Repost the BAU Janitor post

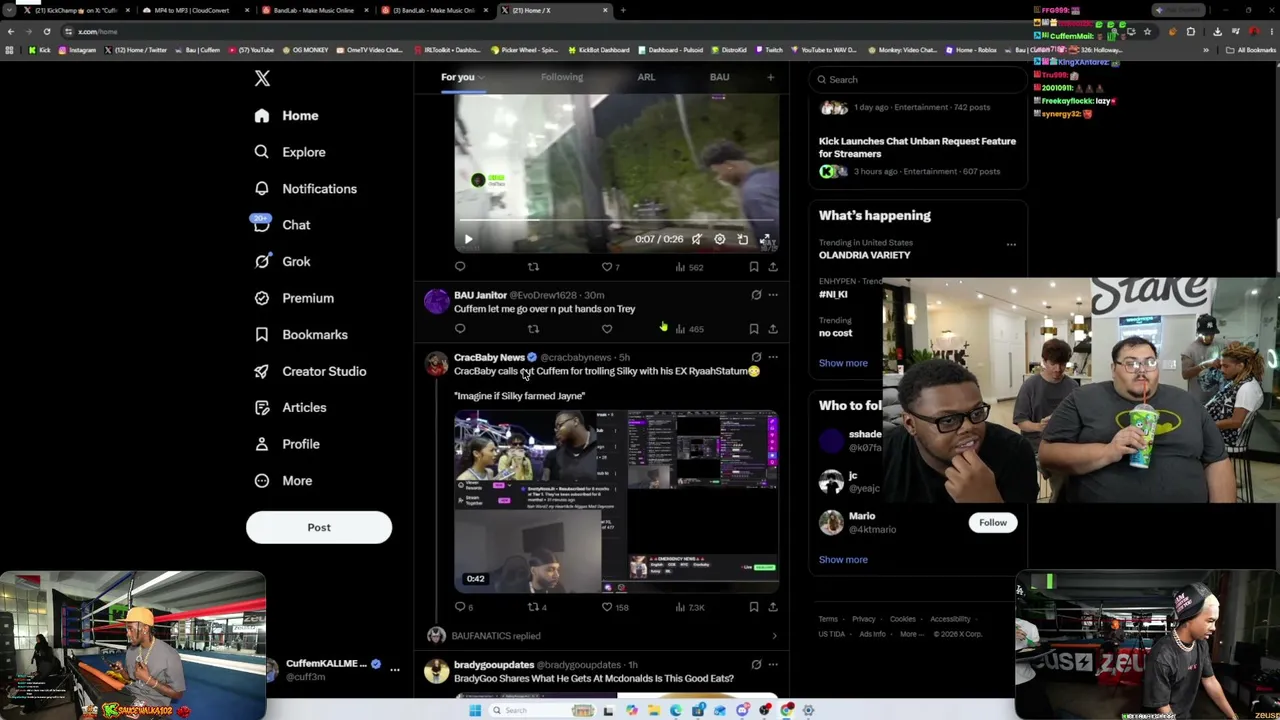tap(533, 329)
